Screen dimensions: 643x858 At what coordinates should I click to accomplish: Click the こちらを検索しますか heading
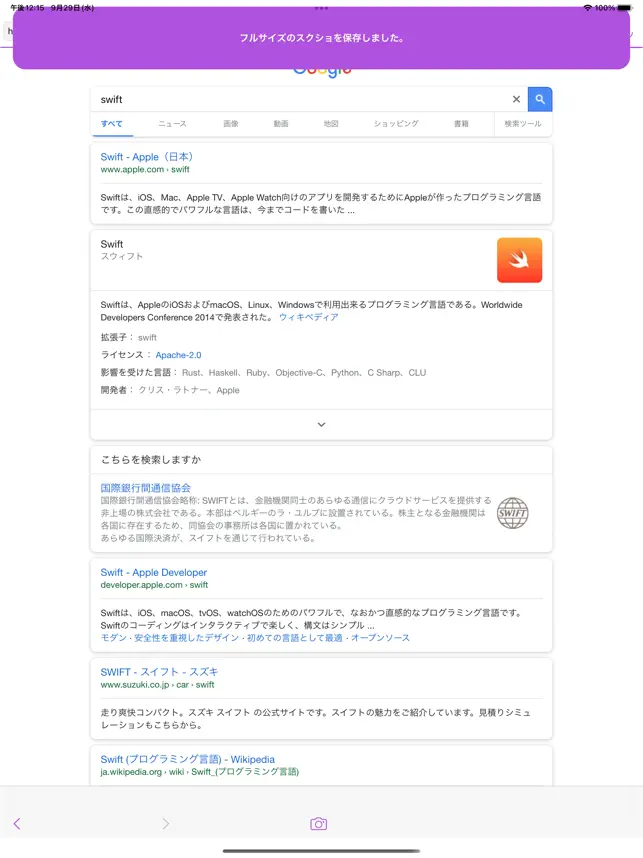pos(151,460)
